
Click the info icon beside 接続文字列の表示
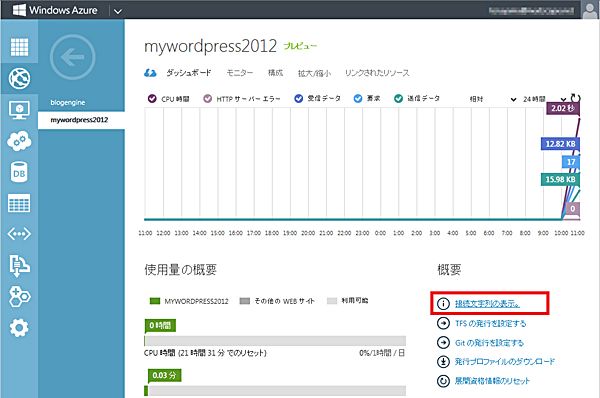(443, 304)
